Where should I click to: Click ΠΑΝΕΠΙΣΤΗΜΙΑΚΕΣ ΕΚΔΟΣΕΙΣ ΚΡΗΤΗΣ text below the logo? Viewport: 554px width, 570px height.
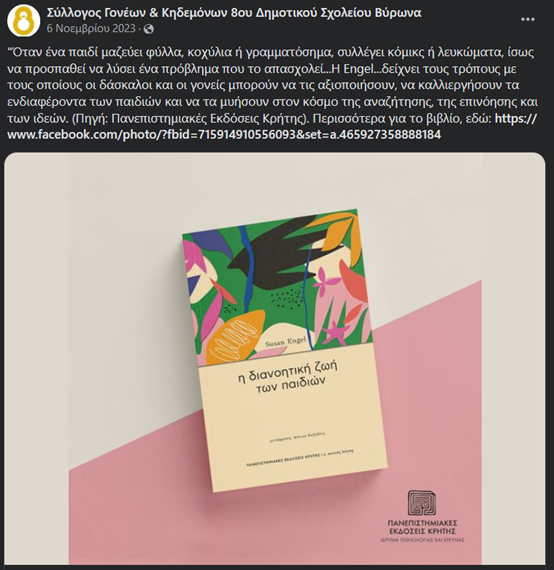point(422,527)
